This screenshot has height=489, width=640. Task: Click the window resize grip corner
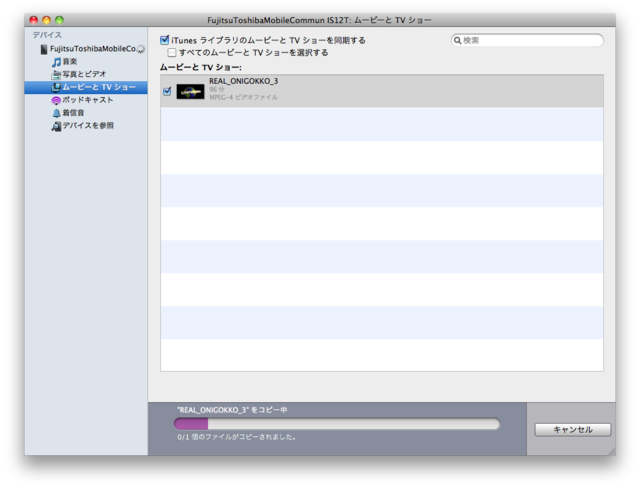tap(611, 451)
